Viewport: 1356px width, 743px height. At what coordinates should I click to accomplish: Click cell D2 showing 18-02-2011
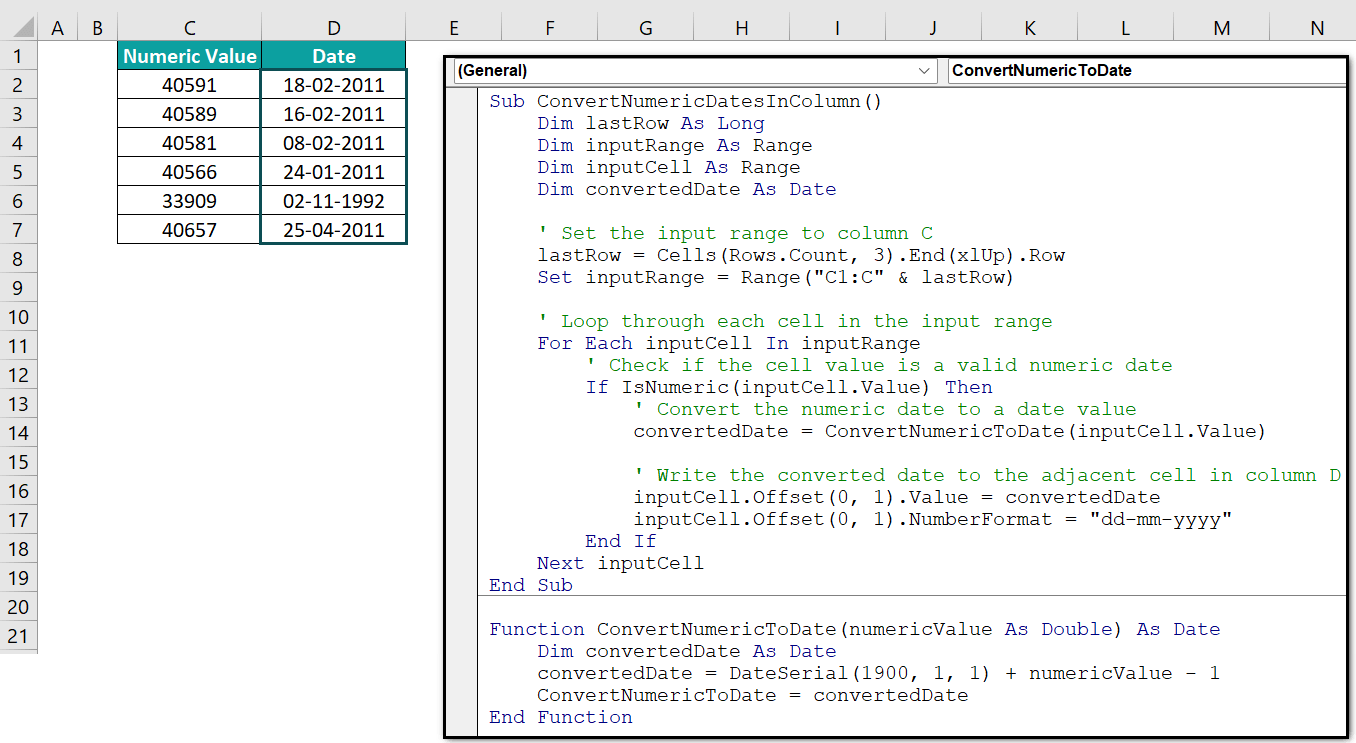point(333,85)
